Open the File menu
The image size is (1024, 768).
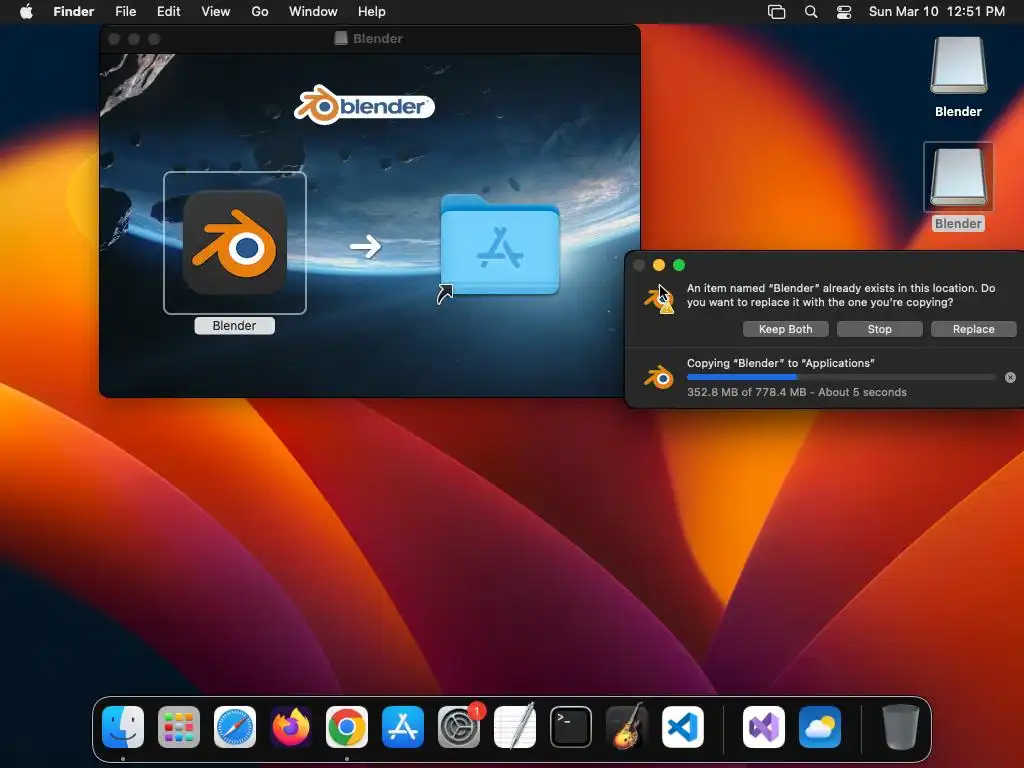[125, 12]
